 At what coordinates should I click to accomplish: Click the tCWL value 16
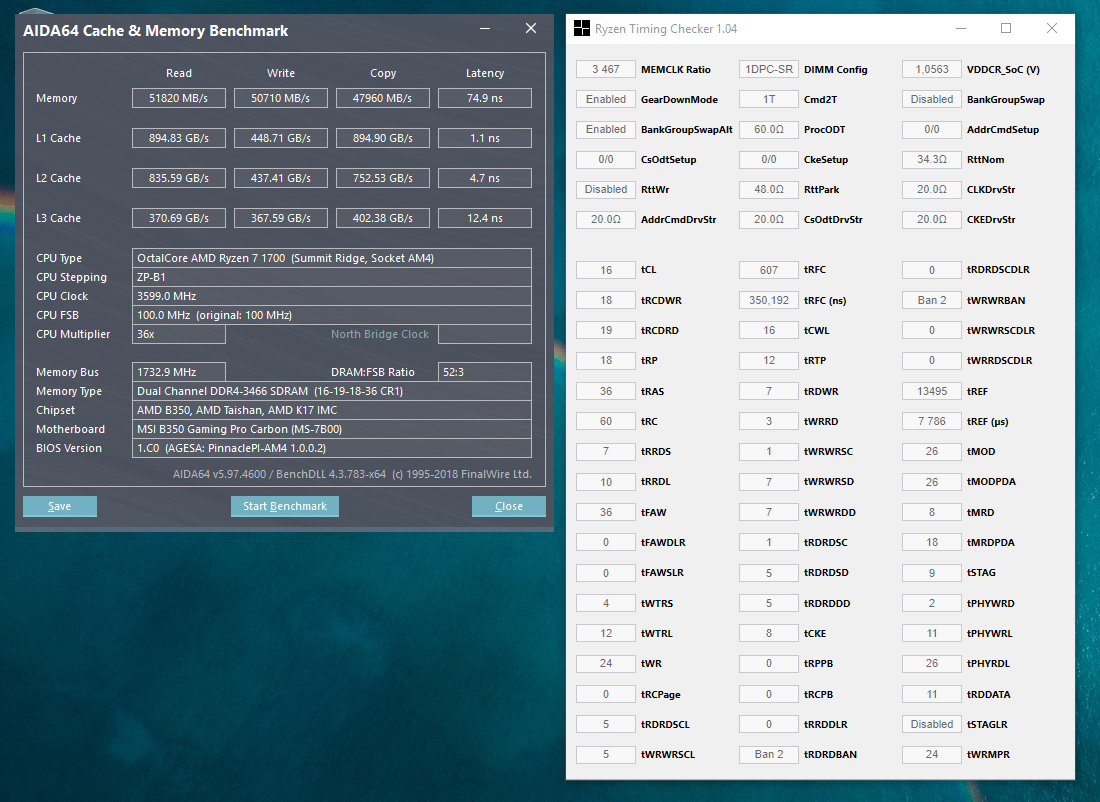tap(768, 330)
